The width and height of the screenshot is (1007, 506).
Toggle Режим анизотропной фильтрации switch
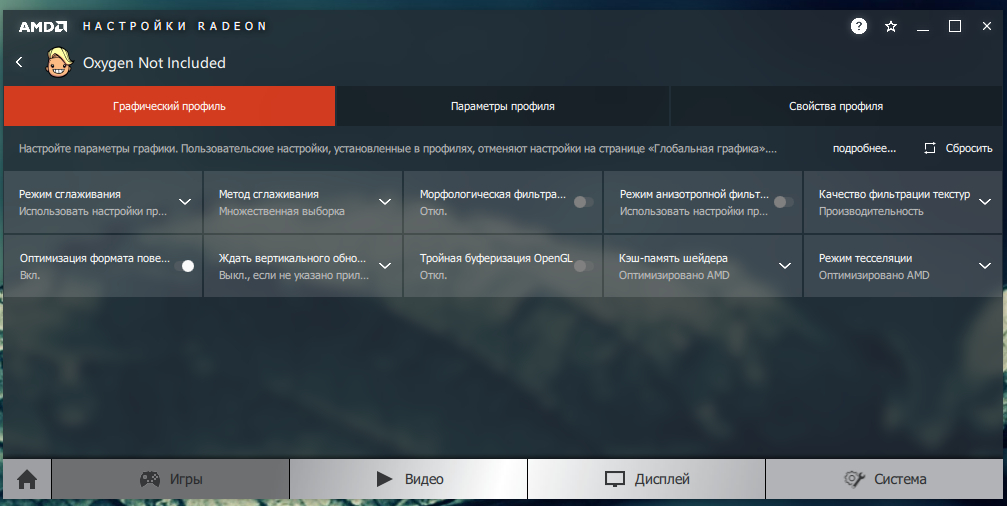783,202
